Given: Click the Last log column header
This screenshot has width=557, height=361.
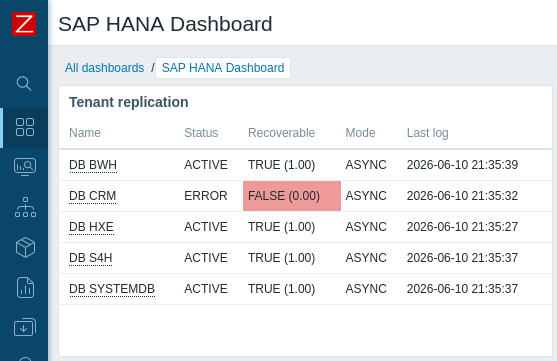Looking at the screenshot, I should coord(428,133).
